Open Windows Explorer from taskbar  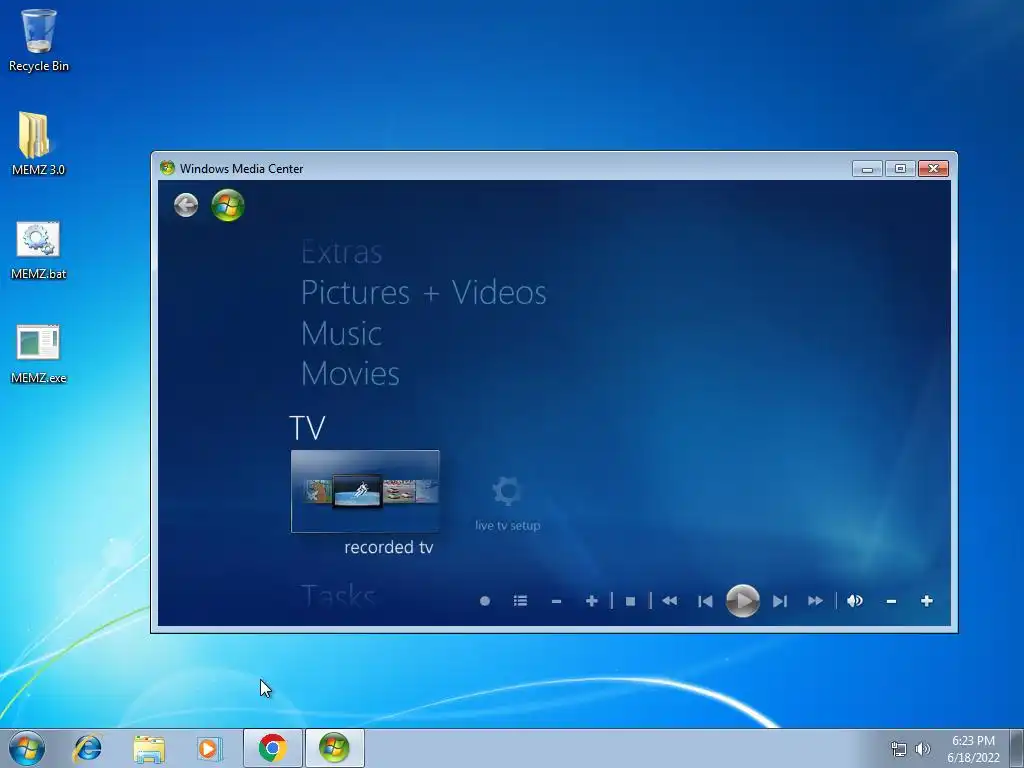pos(149,748)
